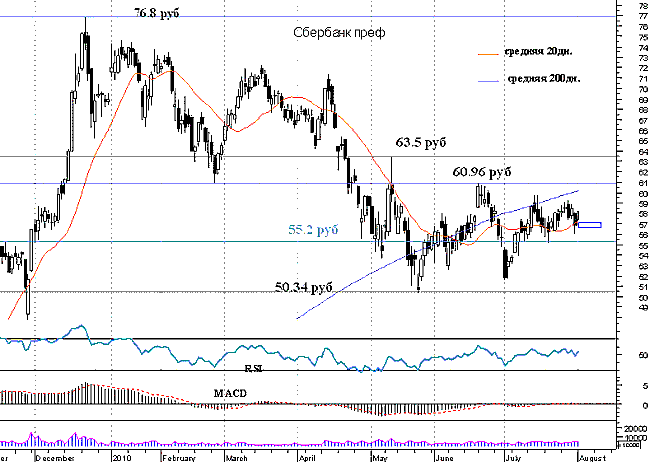Select the 76.8 руб resistance label

[157, 13]
